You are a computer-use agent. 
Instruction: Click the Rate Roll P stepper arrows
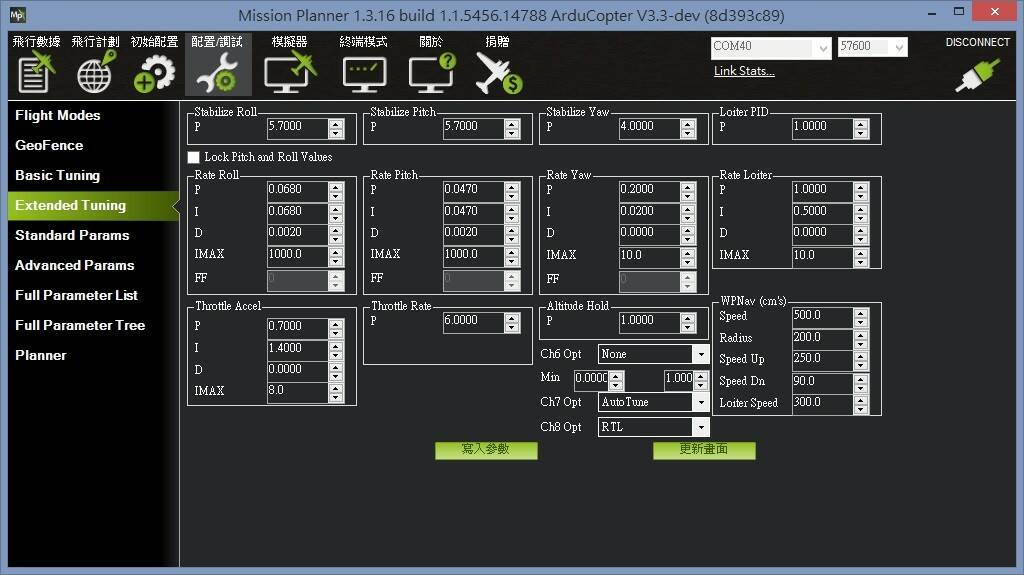pos(336,191)
